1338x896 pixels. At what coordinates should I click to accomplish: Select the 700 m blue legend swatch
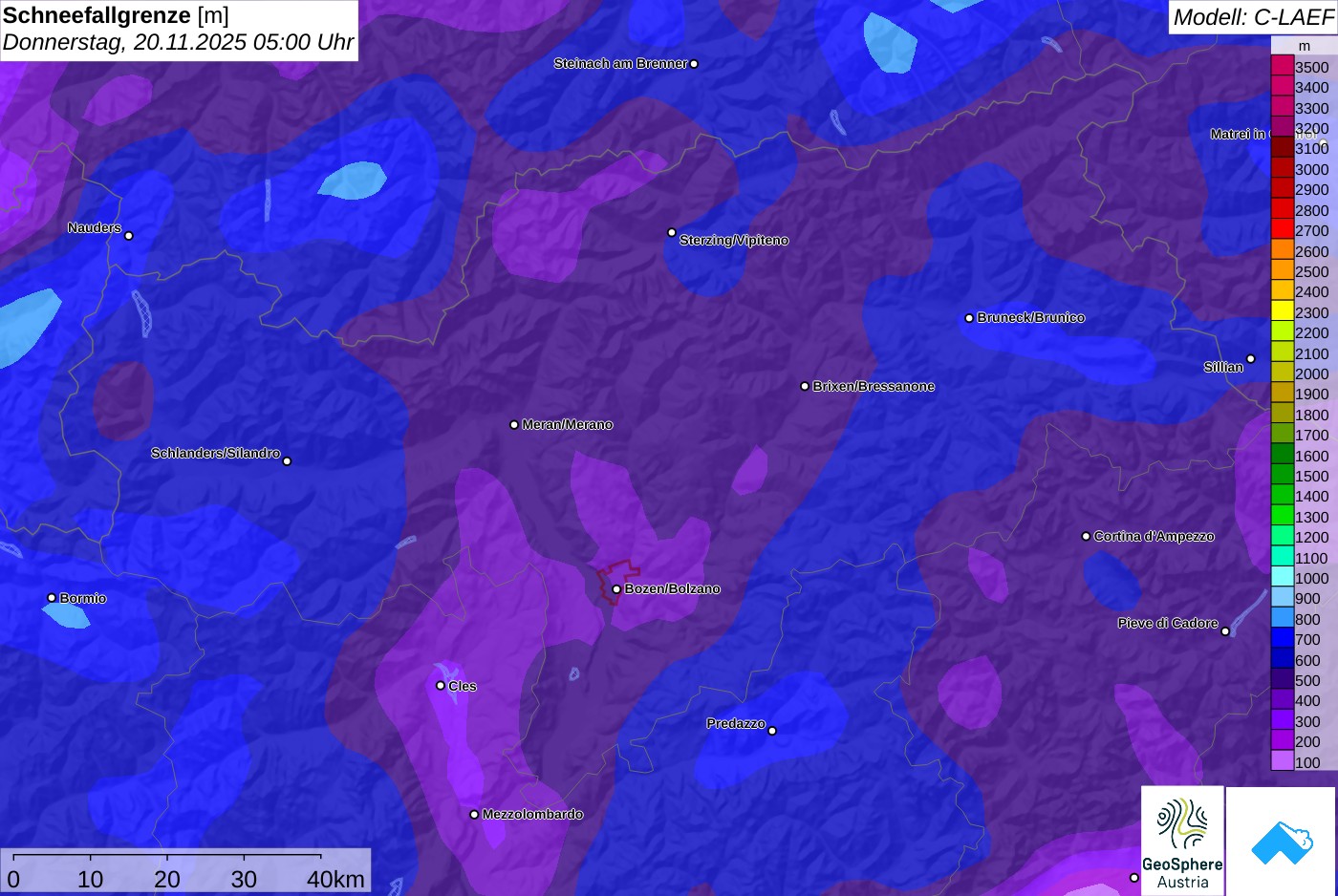click(x=1282, y=639)
